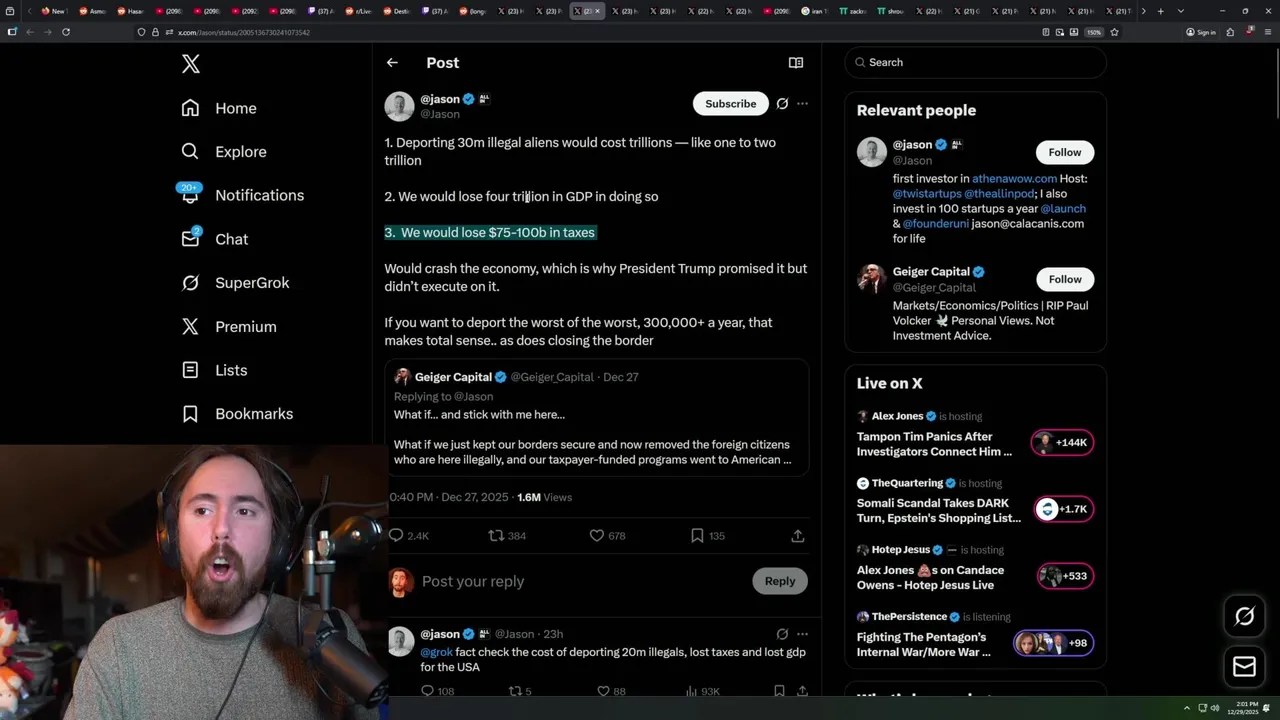1280x720 pixels.
Task: Join TheQuartering live space +1.7K
Action: pos(1062,509)
